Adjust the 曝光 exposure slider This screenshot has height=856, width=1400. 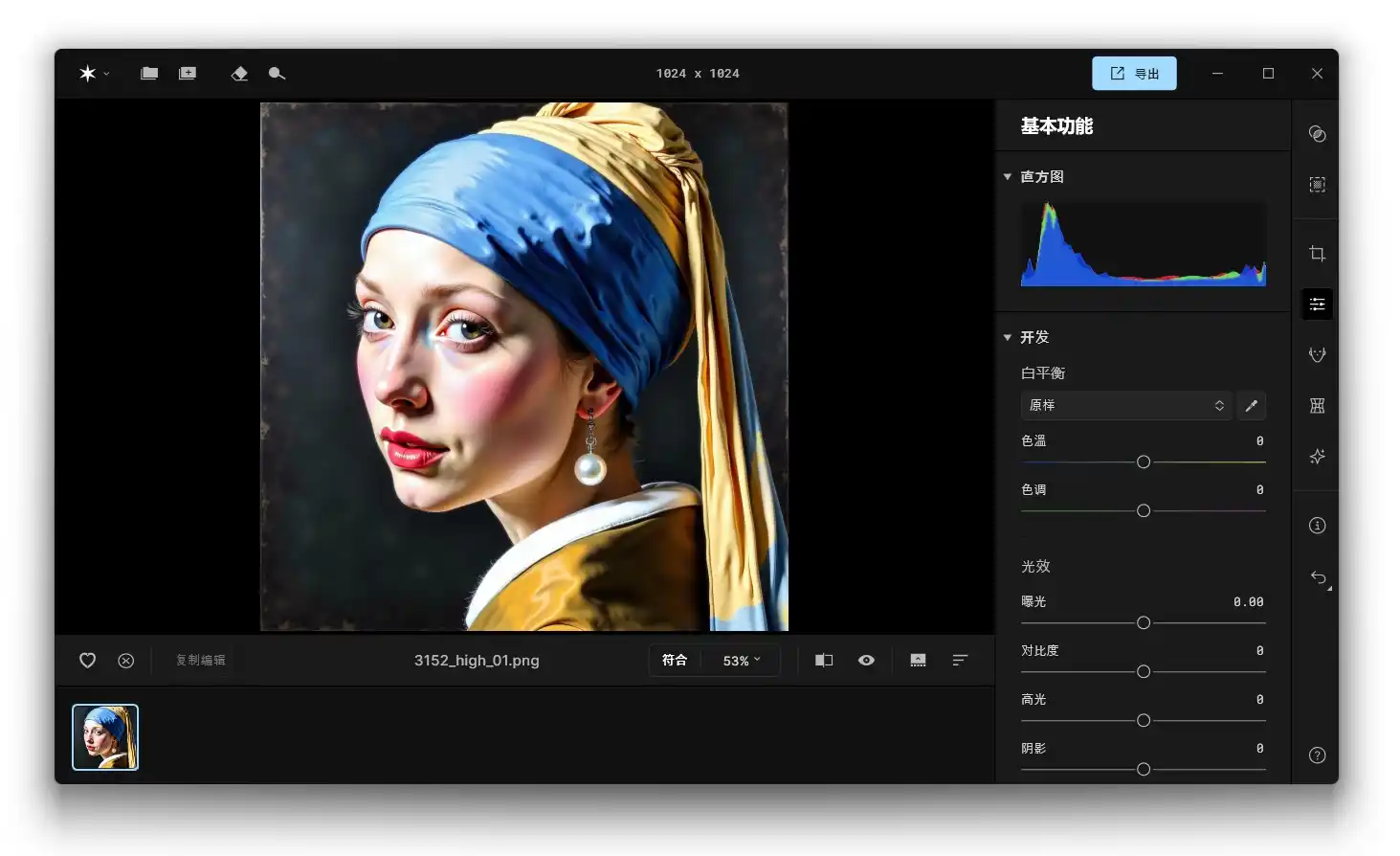click(1143, 623)
